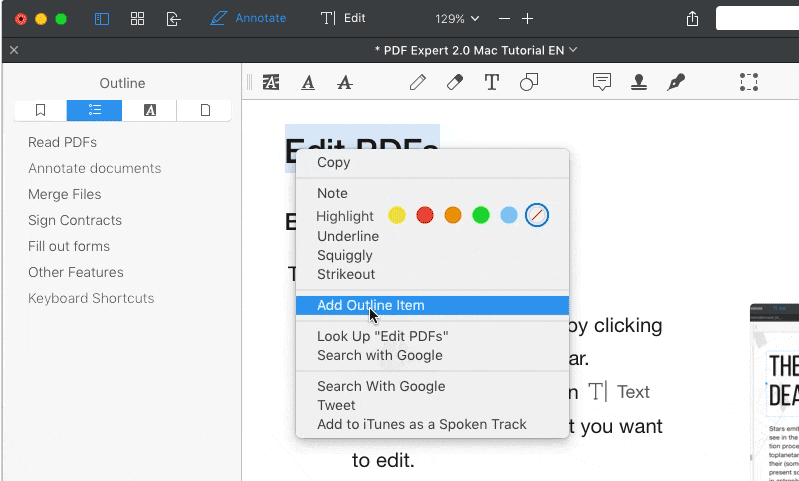Choose the Text annotation tool

[491, 83]
